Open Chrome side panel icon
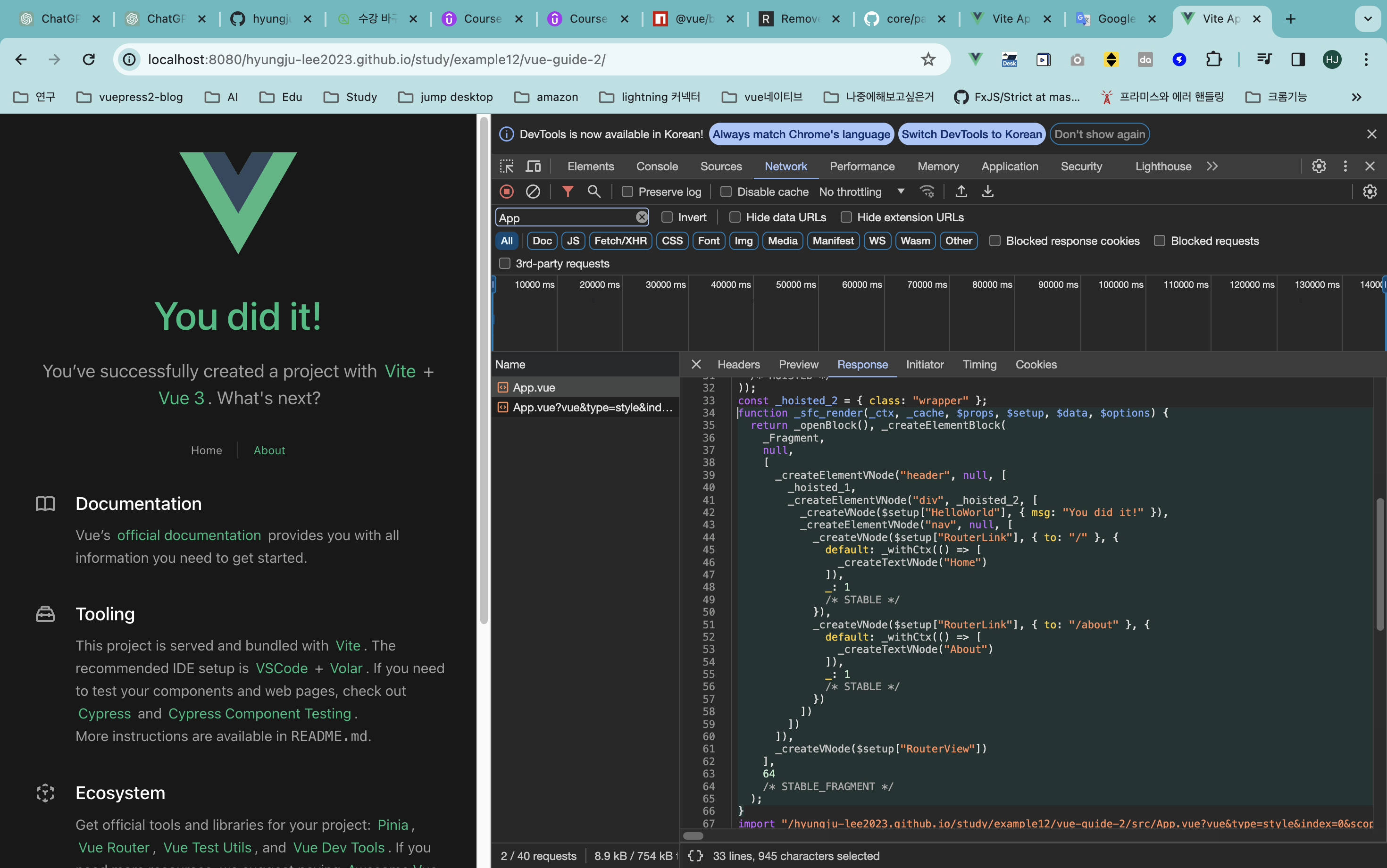Image resolution: width=1387 pixels, height=868 pixels. 1298,59
